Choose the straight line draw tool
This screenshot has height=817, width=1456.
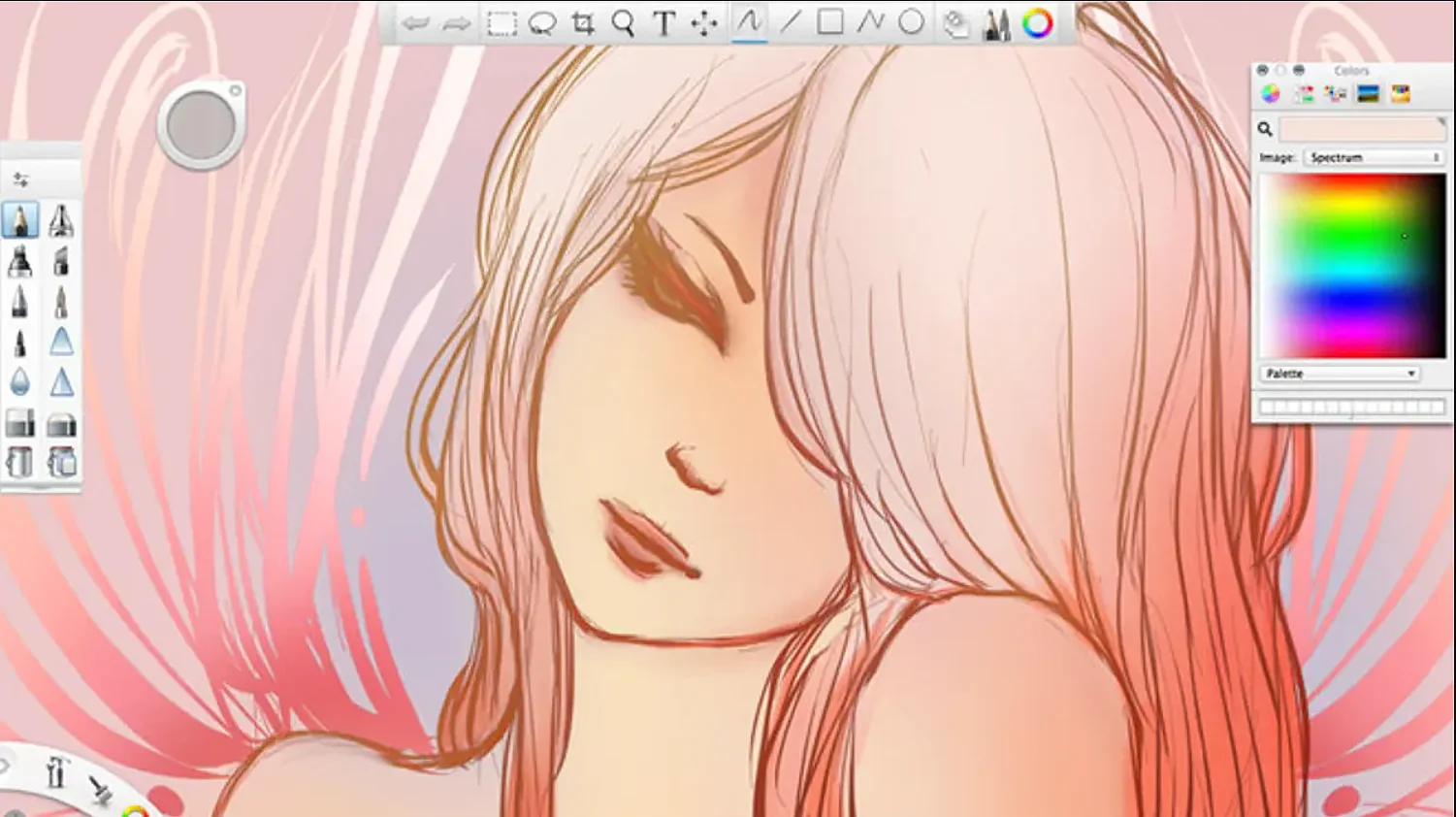(x=791, y=21)
